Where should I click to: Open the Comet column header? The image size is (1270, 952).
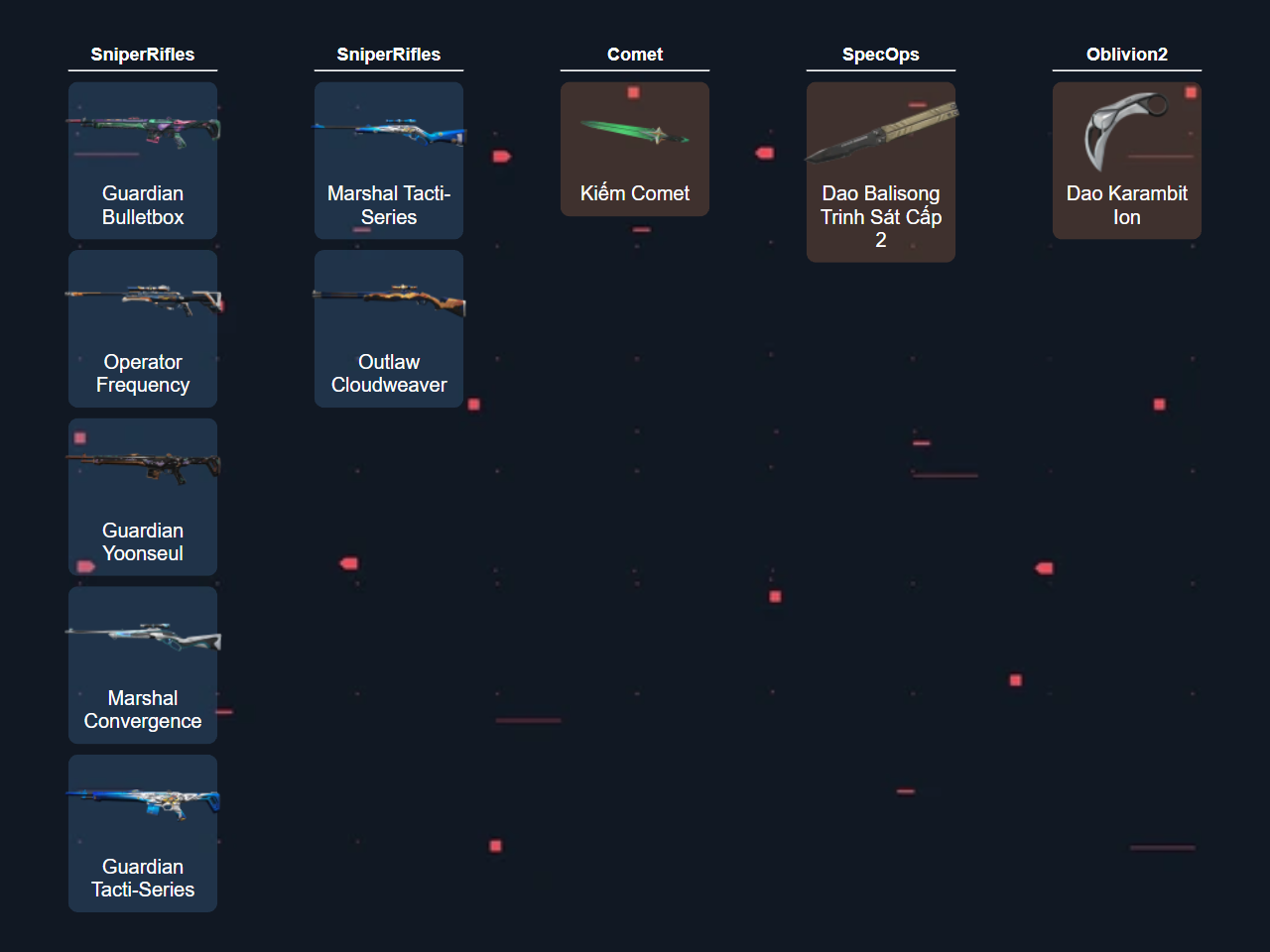[x=635, y=55]
